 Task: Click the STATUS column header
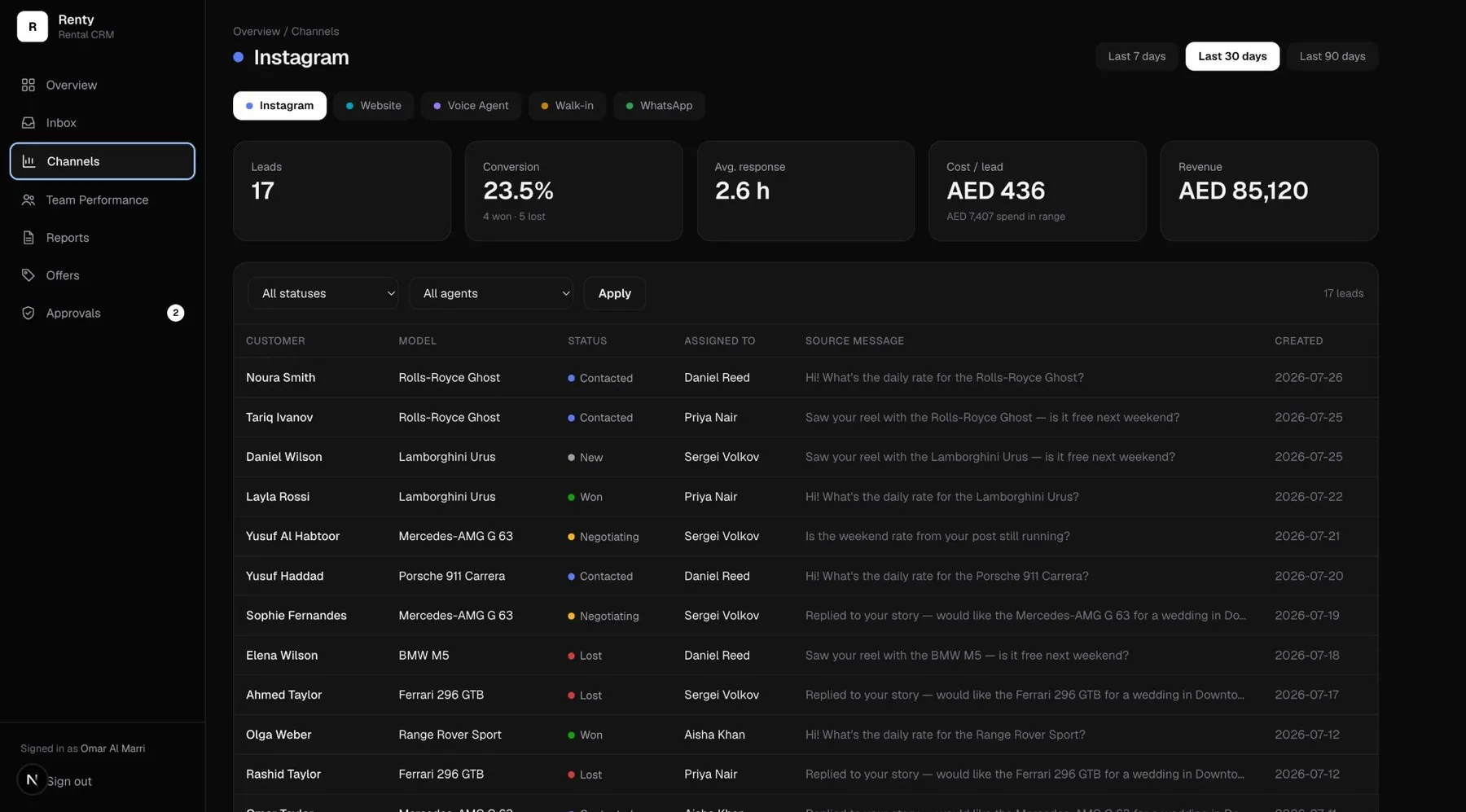tap(587, 340)
